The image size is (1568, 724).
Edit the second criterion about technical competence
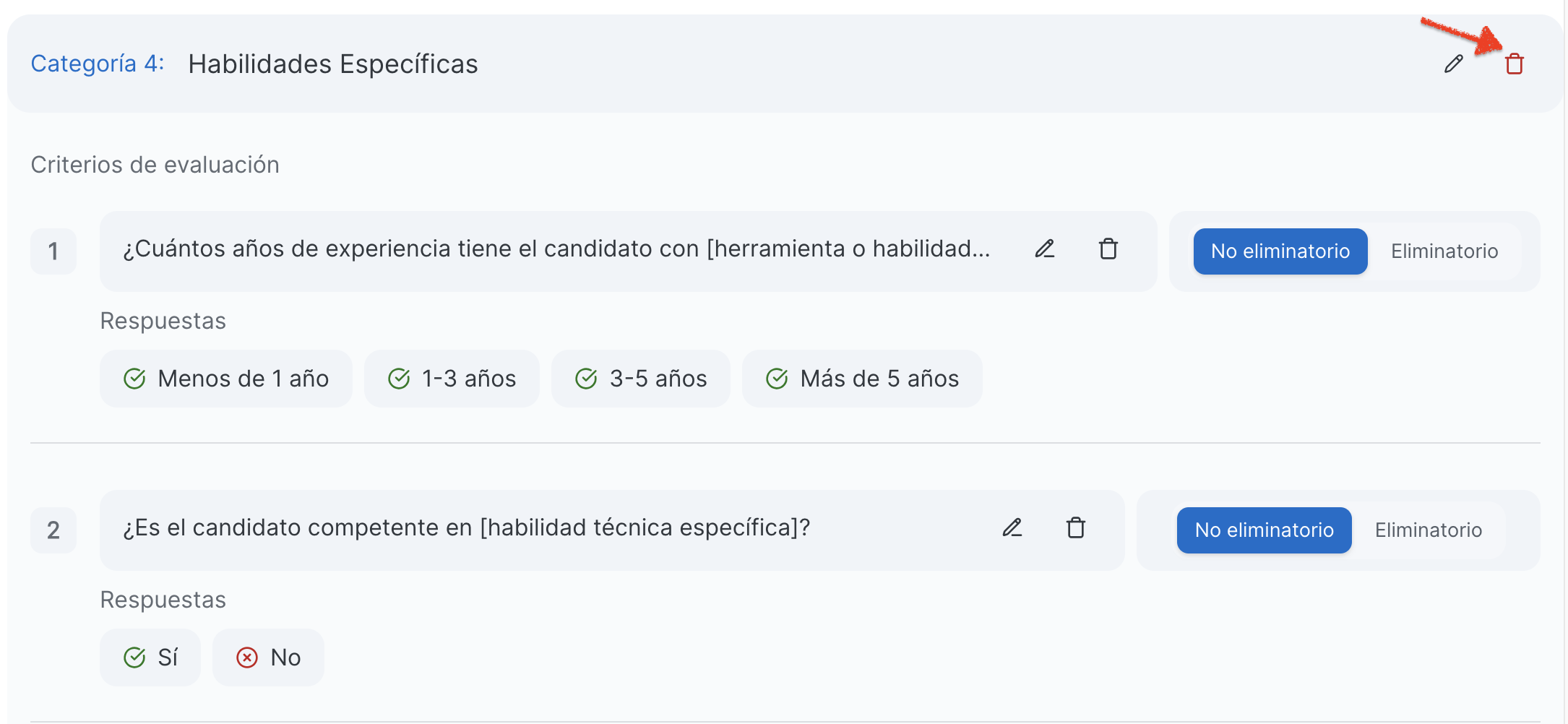pos(1012,528)
